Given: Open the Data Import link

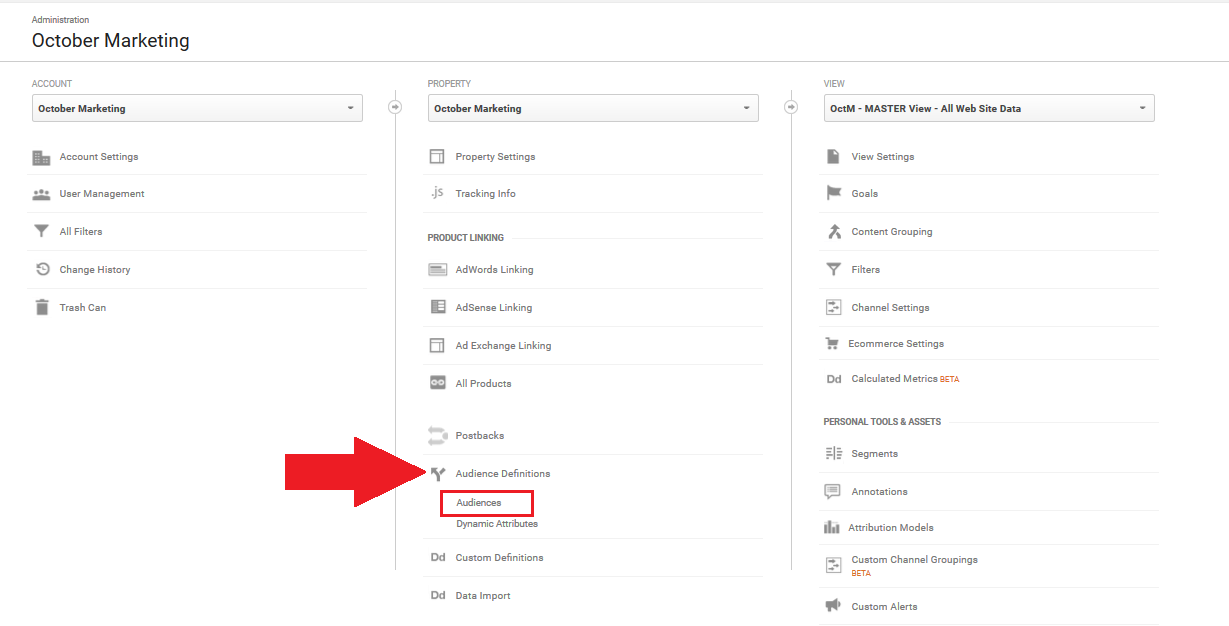Looking at the screenshot, I should point(483,596).
